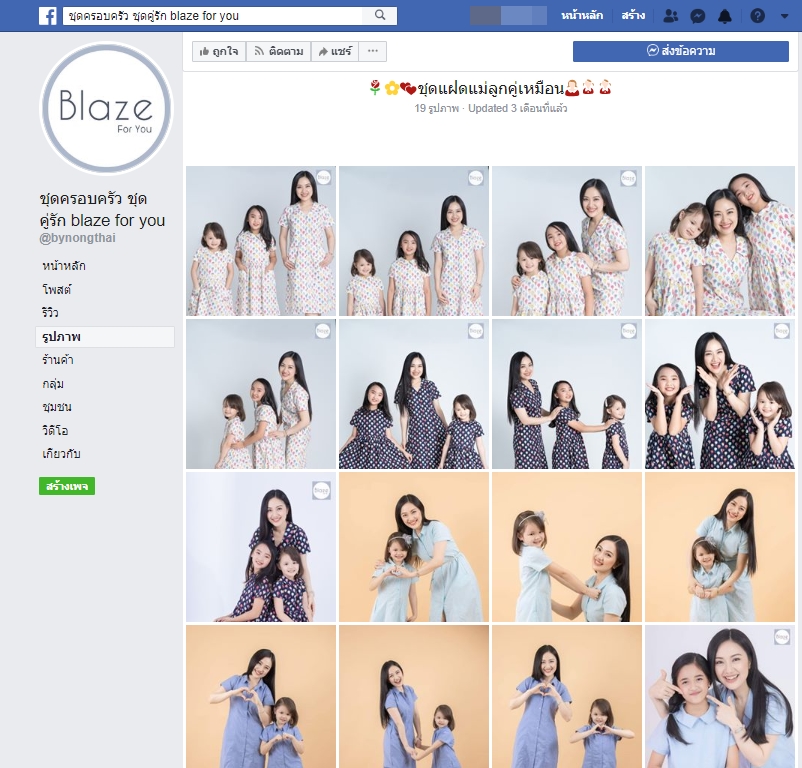Select รูปภาพ in the left sidebar
Viewport: 802px width, 768px height.
62,337
